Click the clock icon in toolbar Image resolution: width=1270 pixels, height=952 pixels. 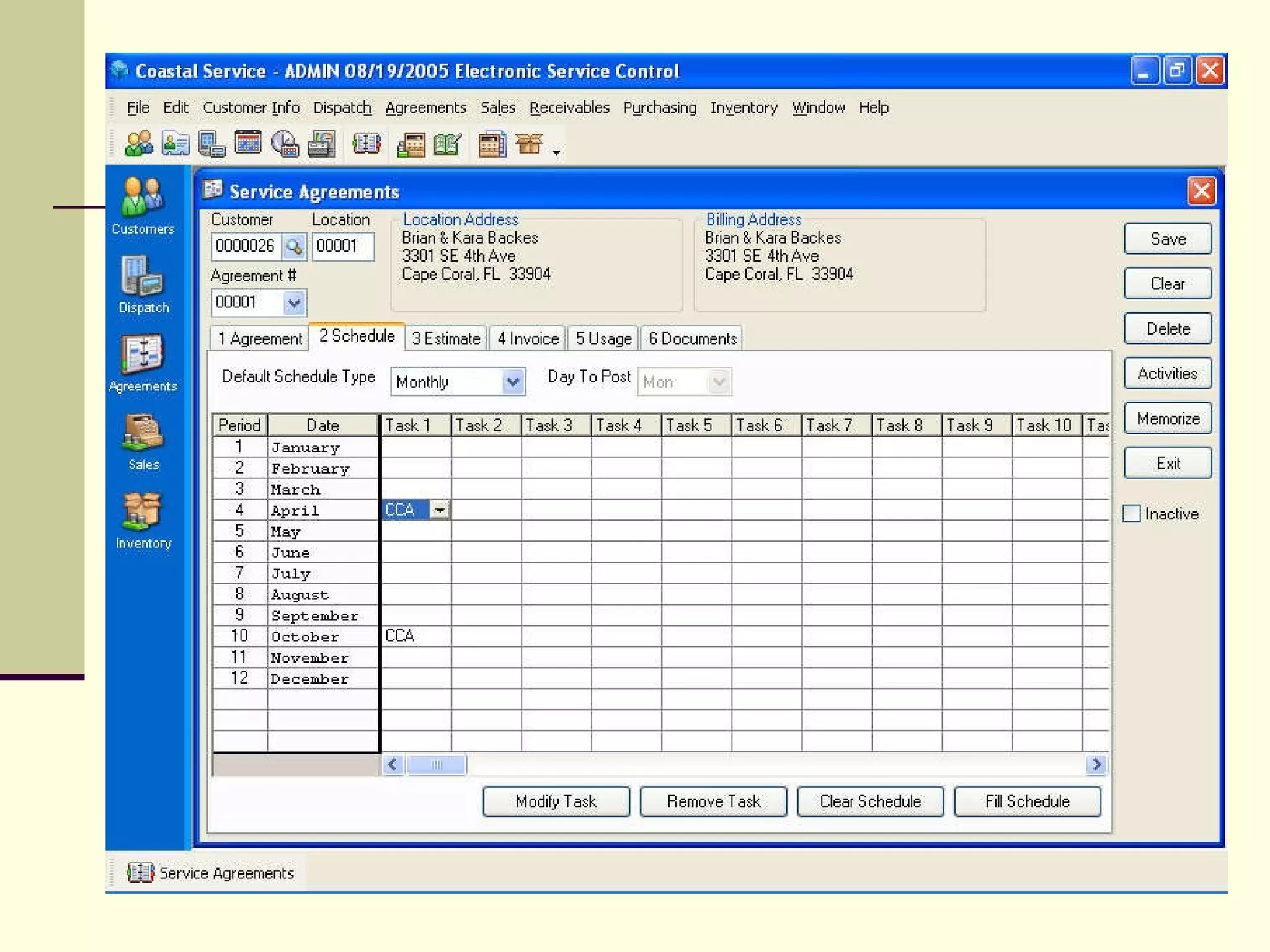[x=285, y=144]
